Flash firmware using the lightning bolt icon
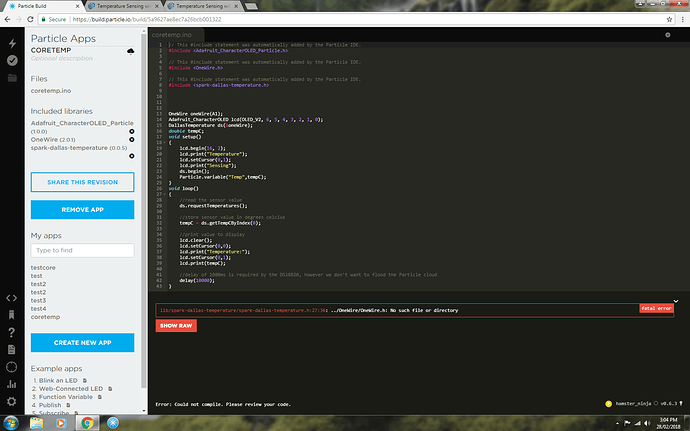 pyautogui.click(x=12, y=43)
